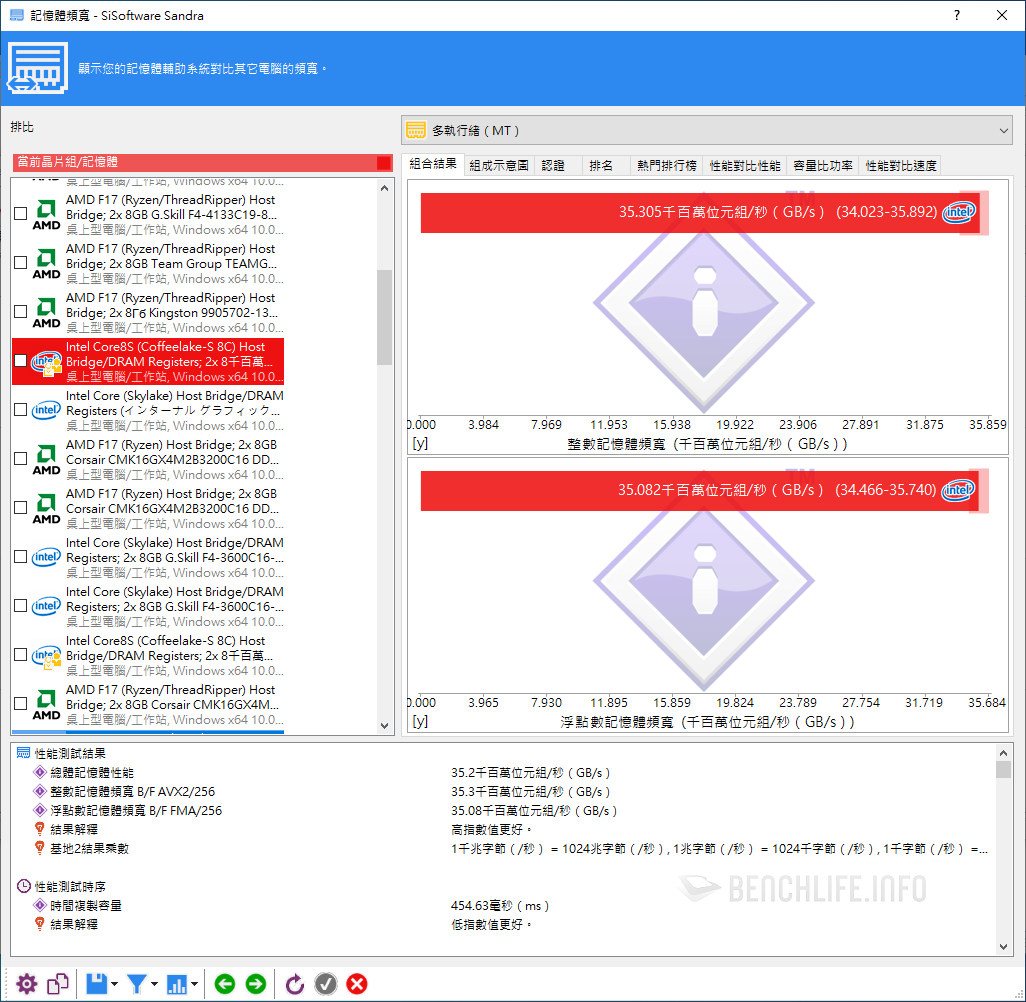Open the 熱門排行榜 tab
This screenshot has width=1026, height=1002.
[x=667, y=166]
